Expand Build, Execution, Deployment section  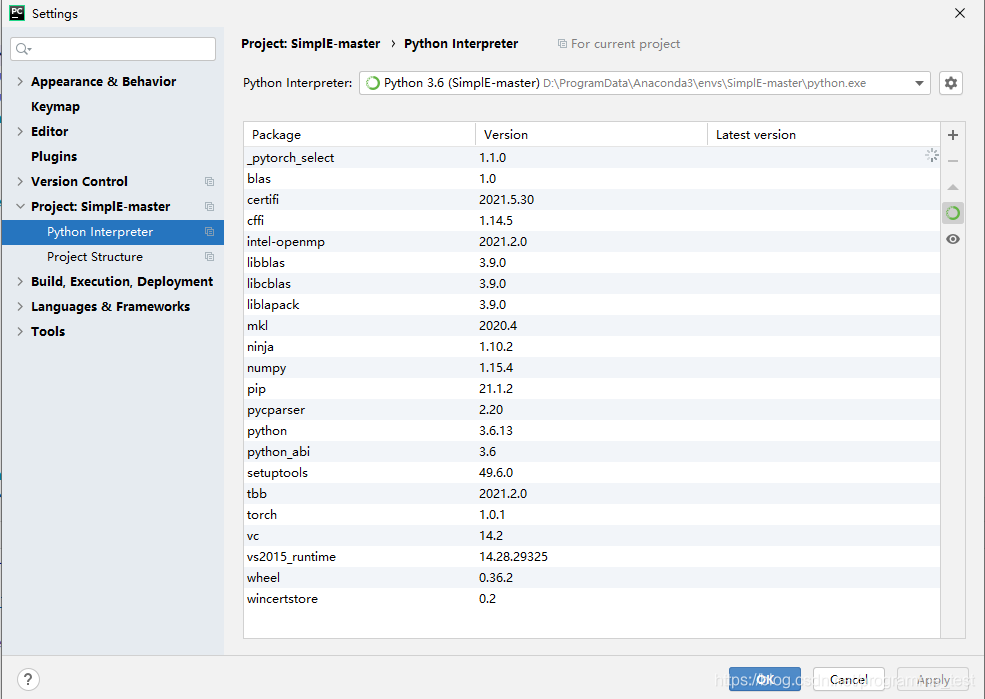pyautogui.click(x=20, y=281)
